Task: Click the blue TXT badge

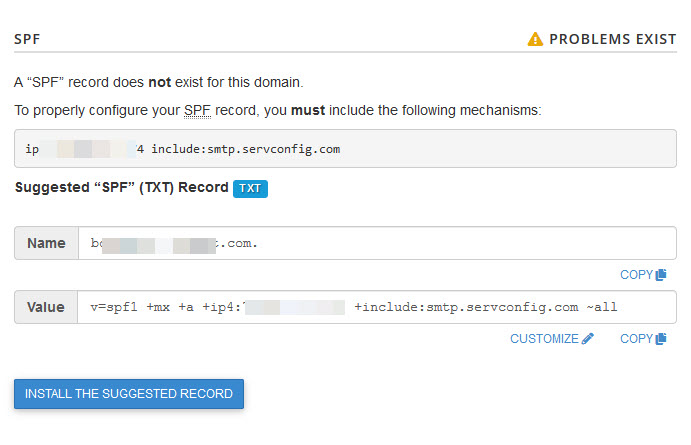Action: (x=250, y=188)
